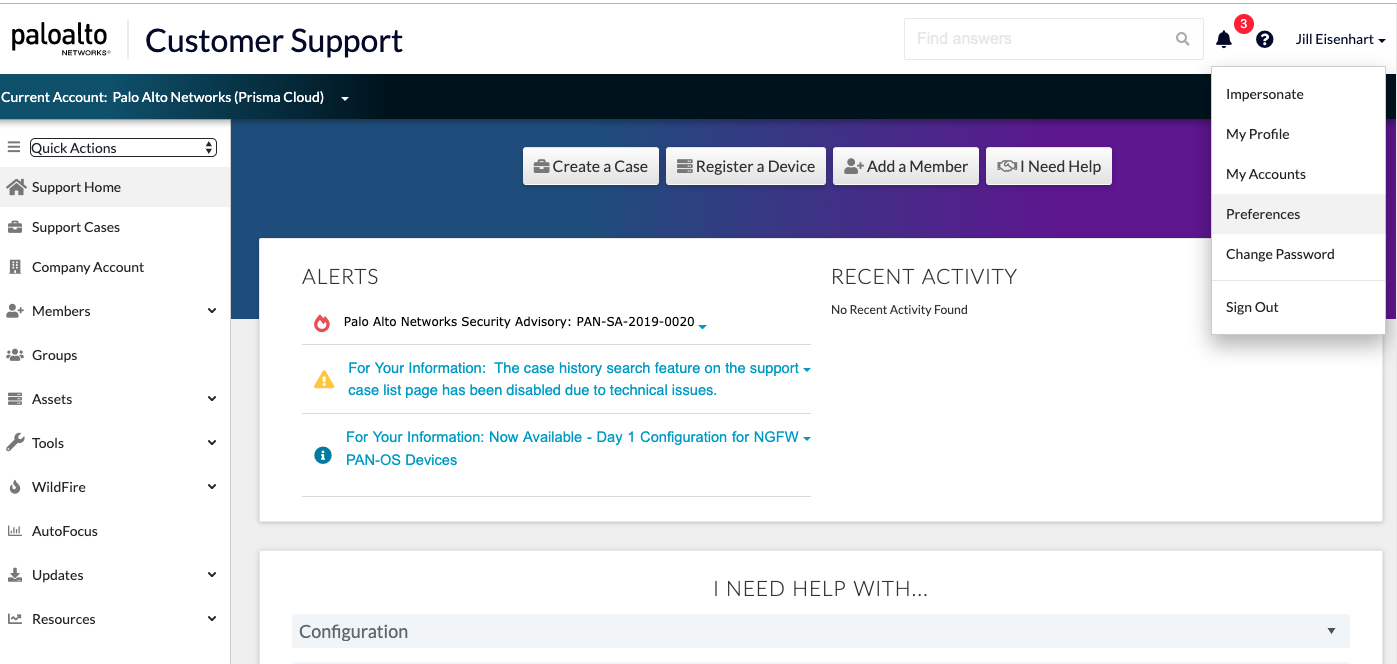1397x664 pixels.
Task: Expand the Members sidebar section
Action: (211, 311)
